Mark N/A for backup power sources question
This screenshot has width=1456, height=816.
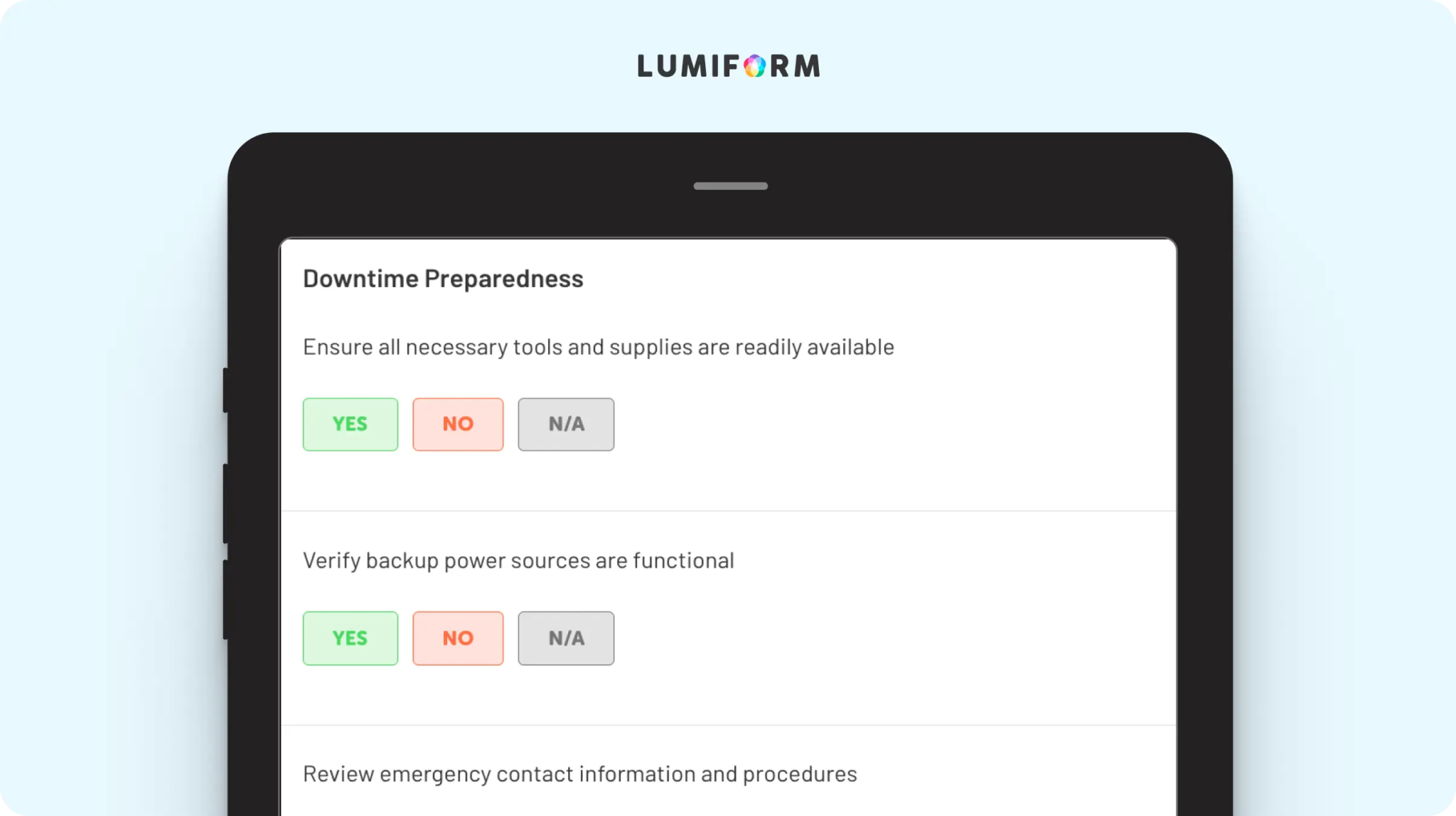point(566,638)
